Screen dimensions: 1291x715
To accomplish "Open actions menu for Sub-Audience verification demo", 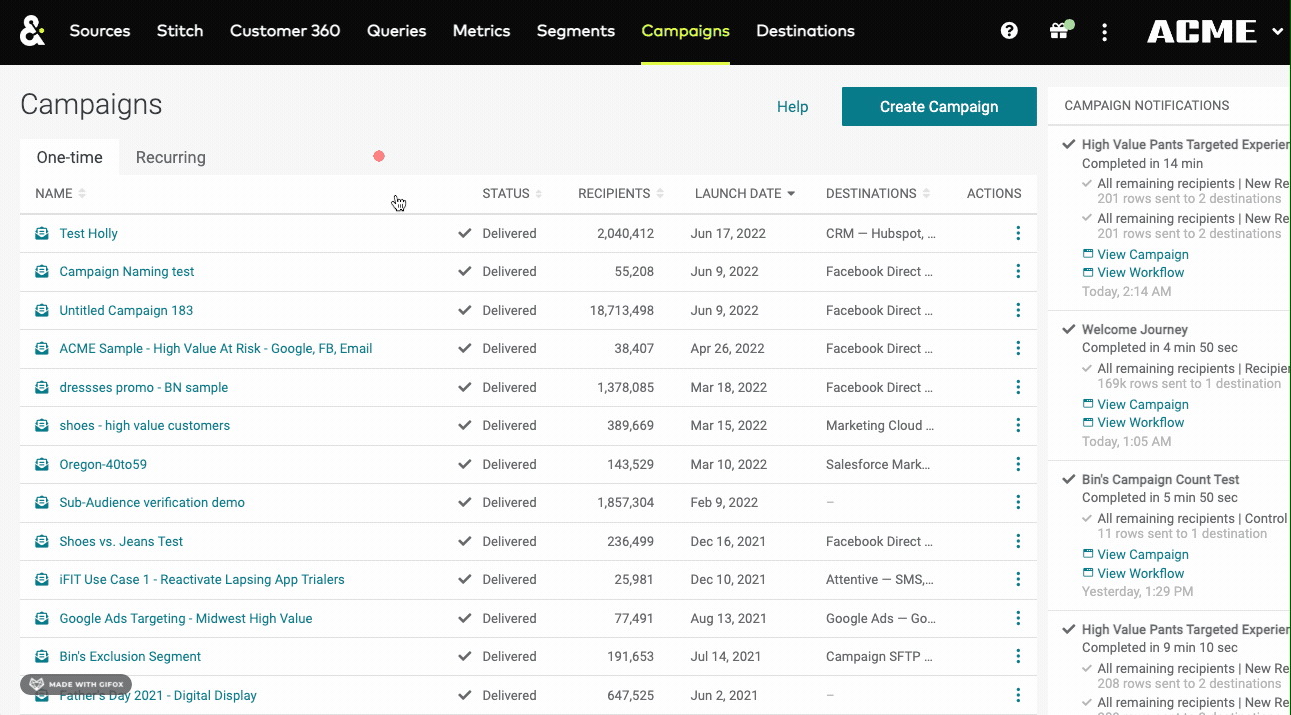I will (1018, 502).
